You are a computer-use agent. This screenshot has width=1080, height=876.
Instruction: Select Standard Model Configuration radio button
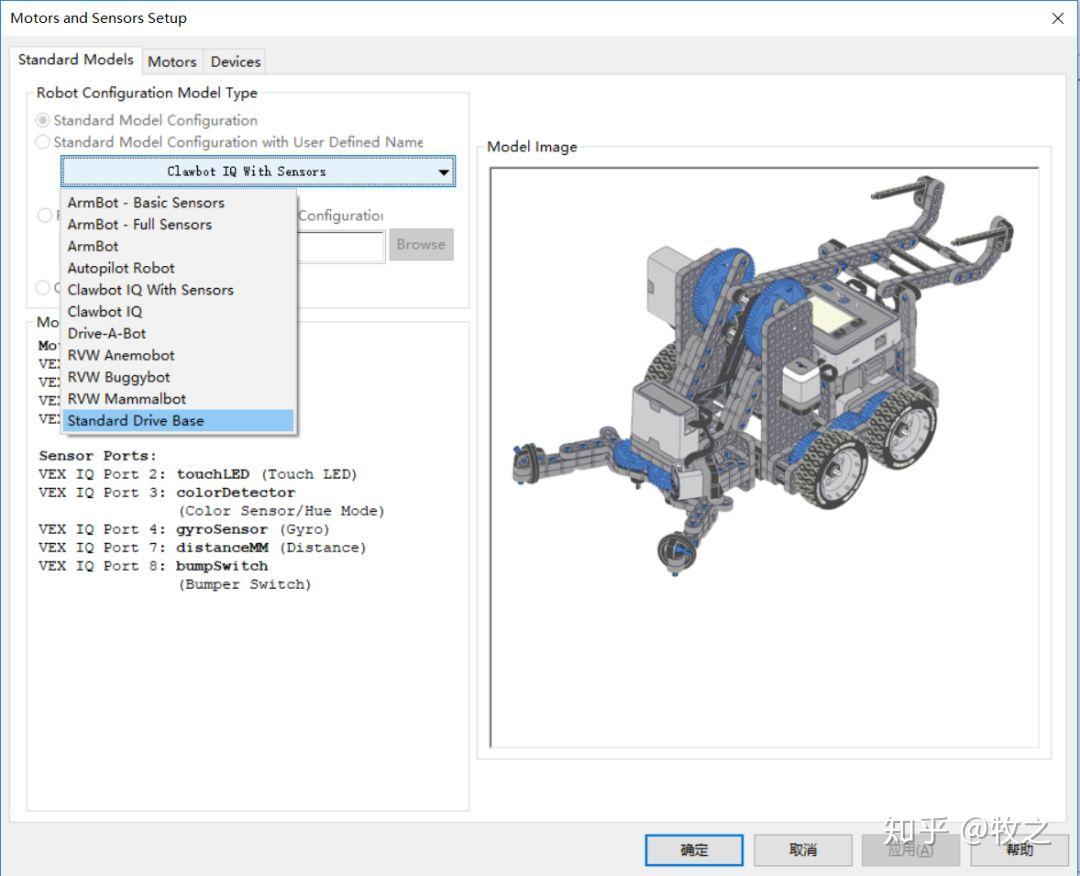pos(43,120)
